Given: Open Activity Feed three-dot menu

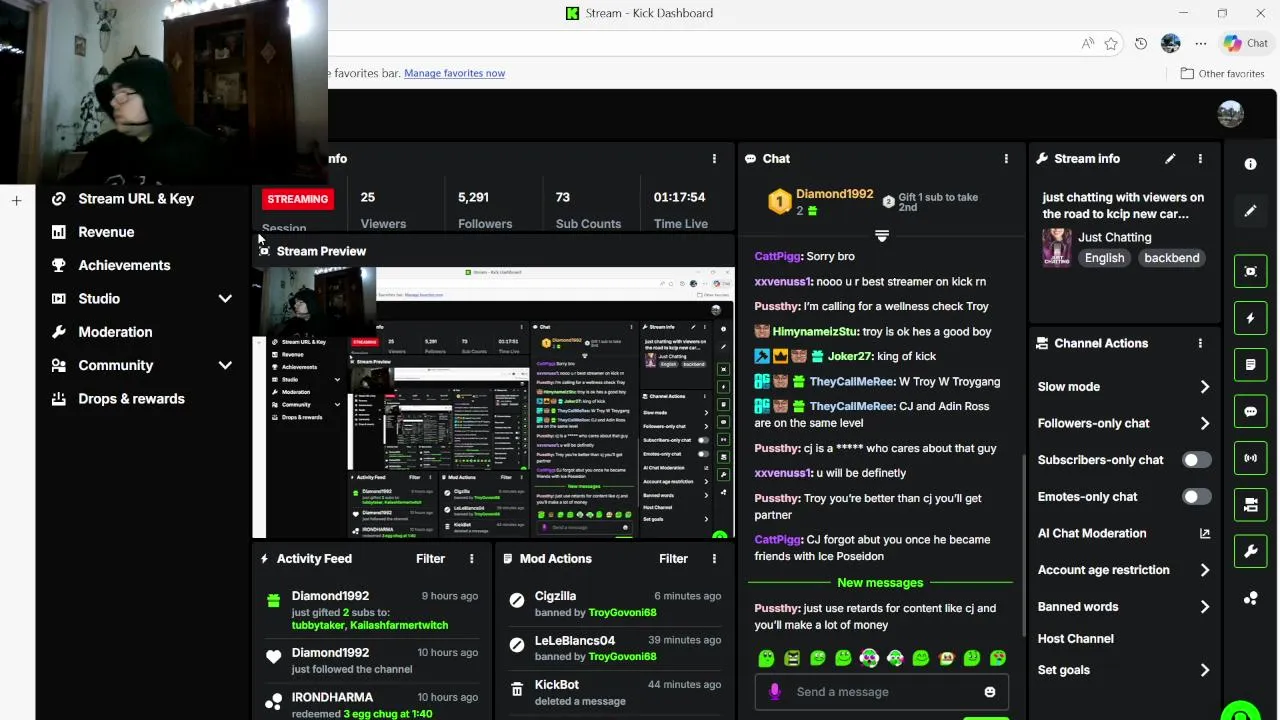Looking at the screenshot, I should [x=472, y=559].
